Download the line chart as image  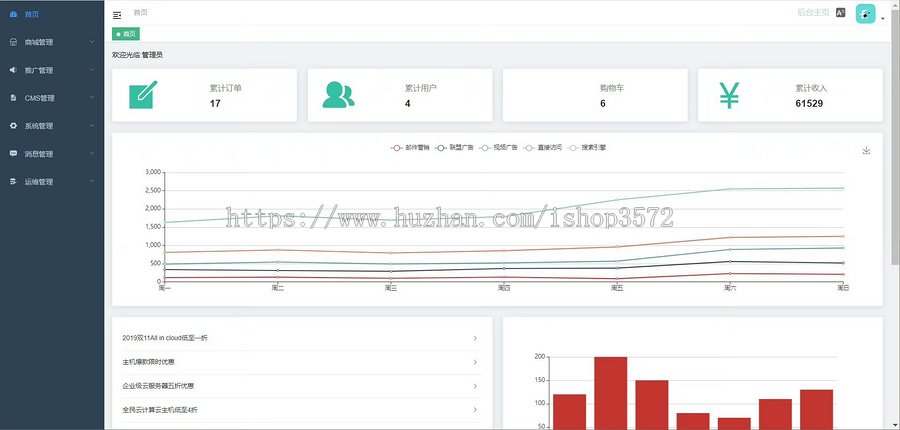point(867,150)
